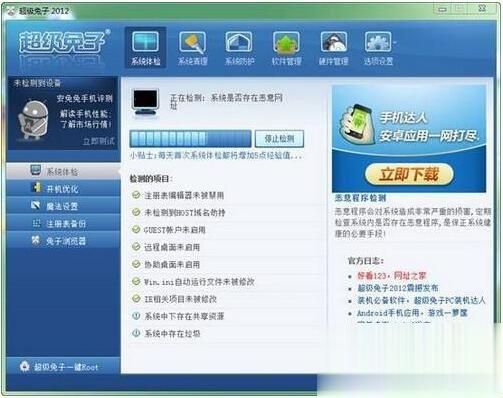Click the 立即测试 link in phone panel
Image resolution: width=503 pixels, height=398 pixels.
point(98,141)
